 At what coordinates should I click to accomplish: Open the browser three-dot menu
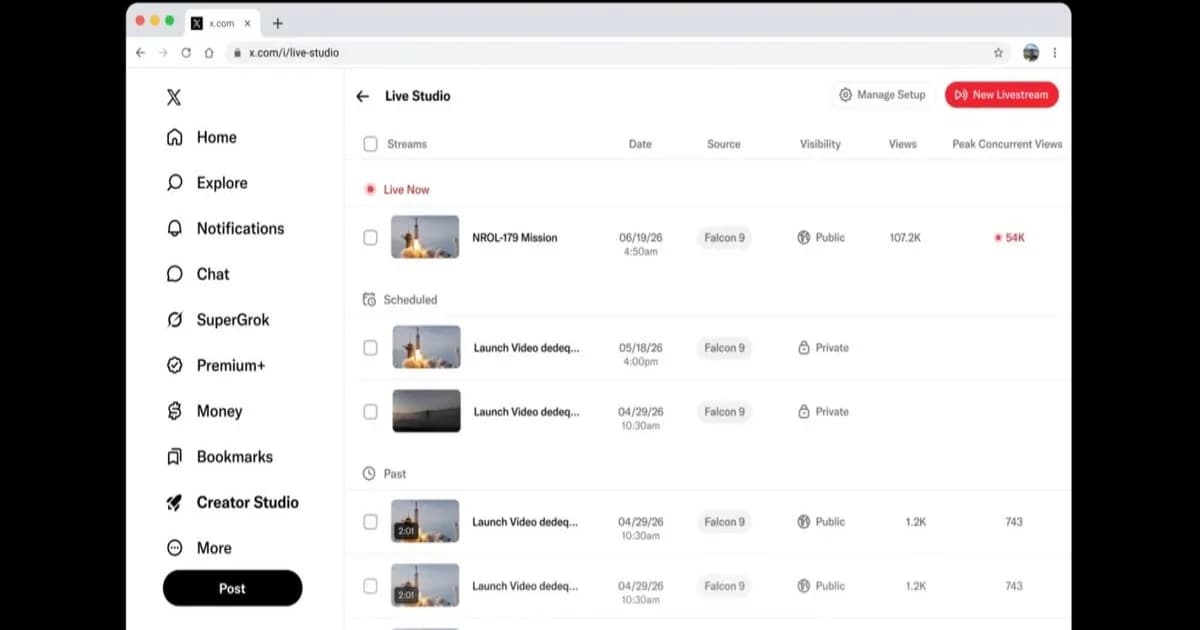tap(1054, 53)
